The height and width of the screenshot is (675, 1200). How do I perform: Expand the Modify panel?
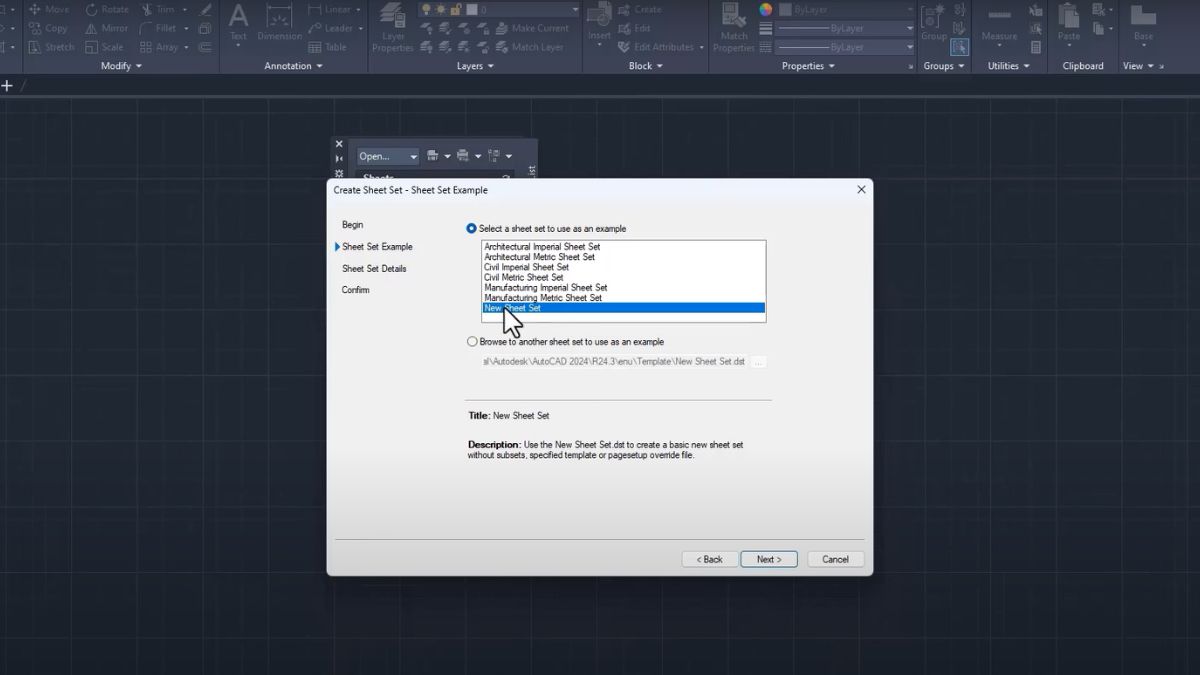pyautogui.click(x=121, y=66)
